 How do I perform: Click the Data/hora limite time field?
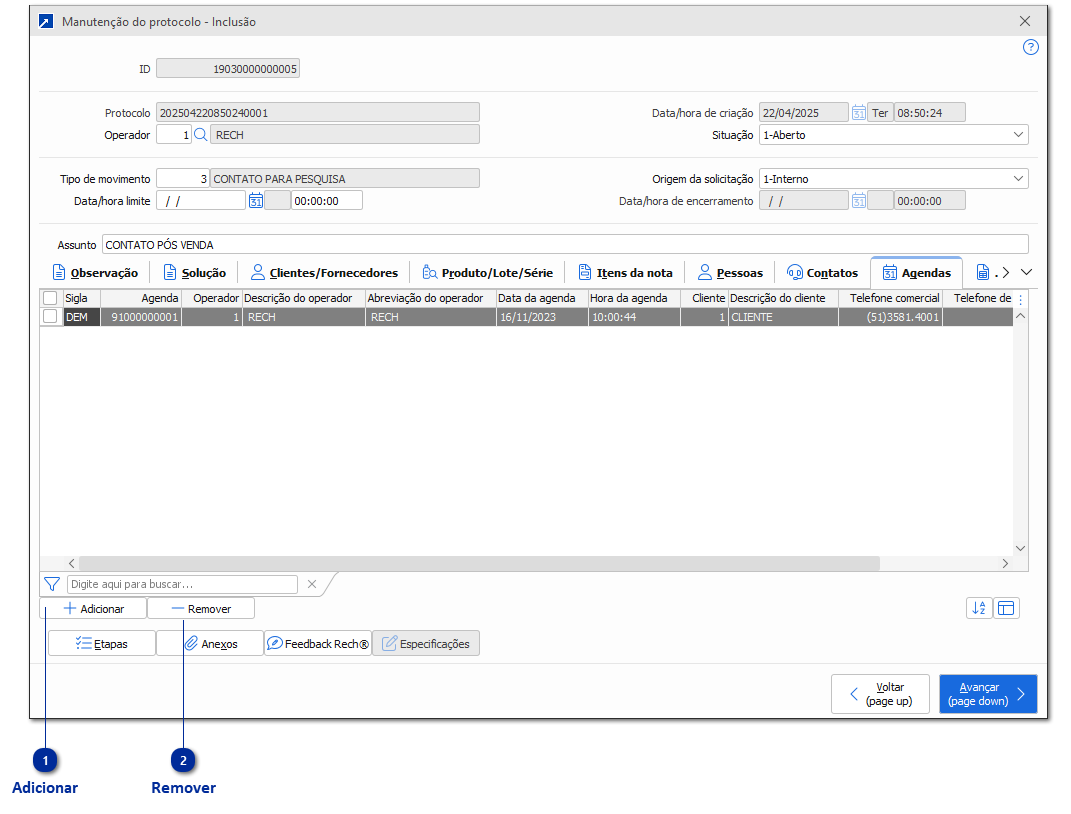point(326,201)
